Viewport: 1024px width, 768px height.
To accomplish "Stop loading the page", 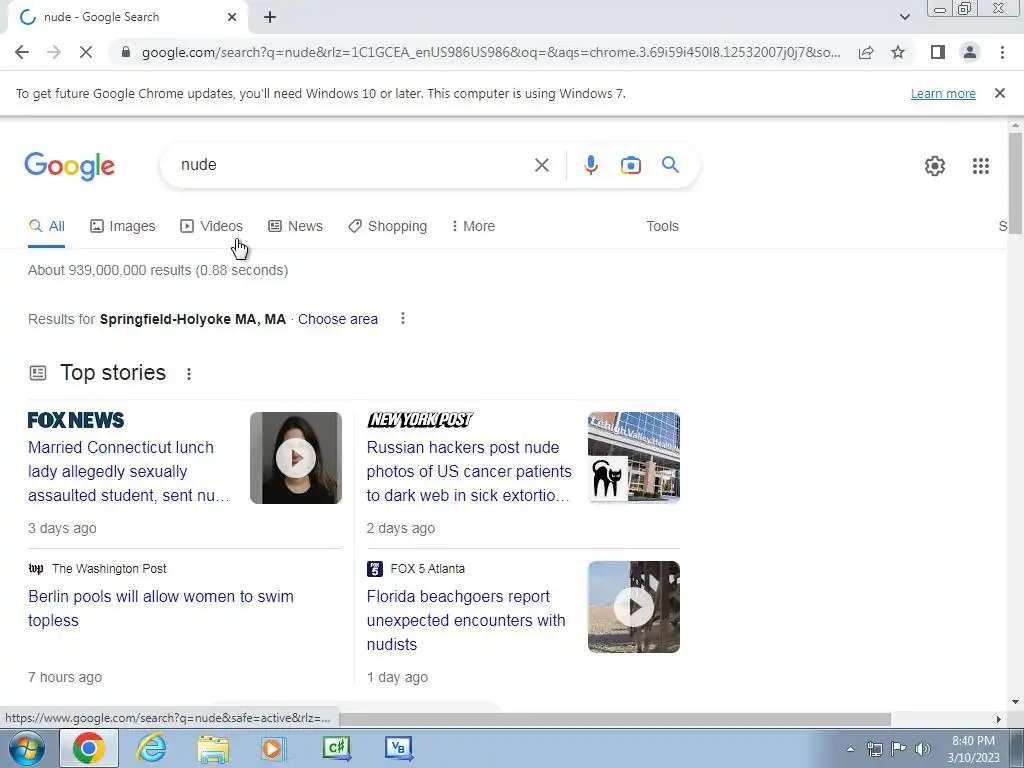I will (86, 52).
